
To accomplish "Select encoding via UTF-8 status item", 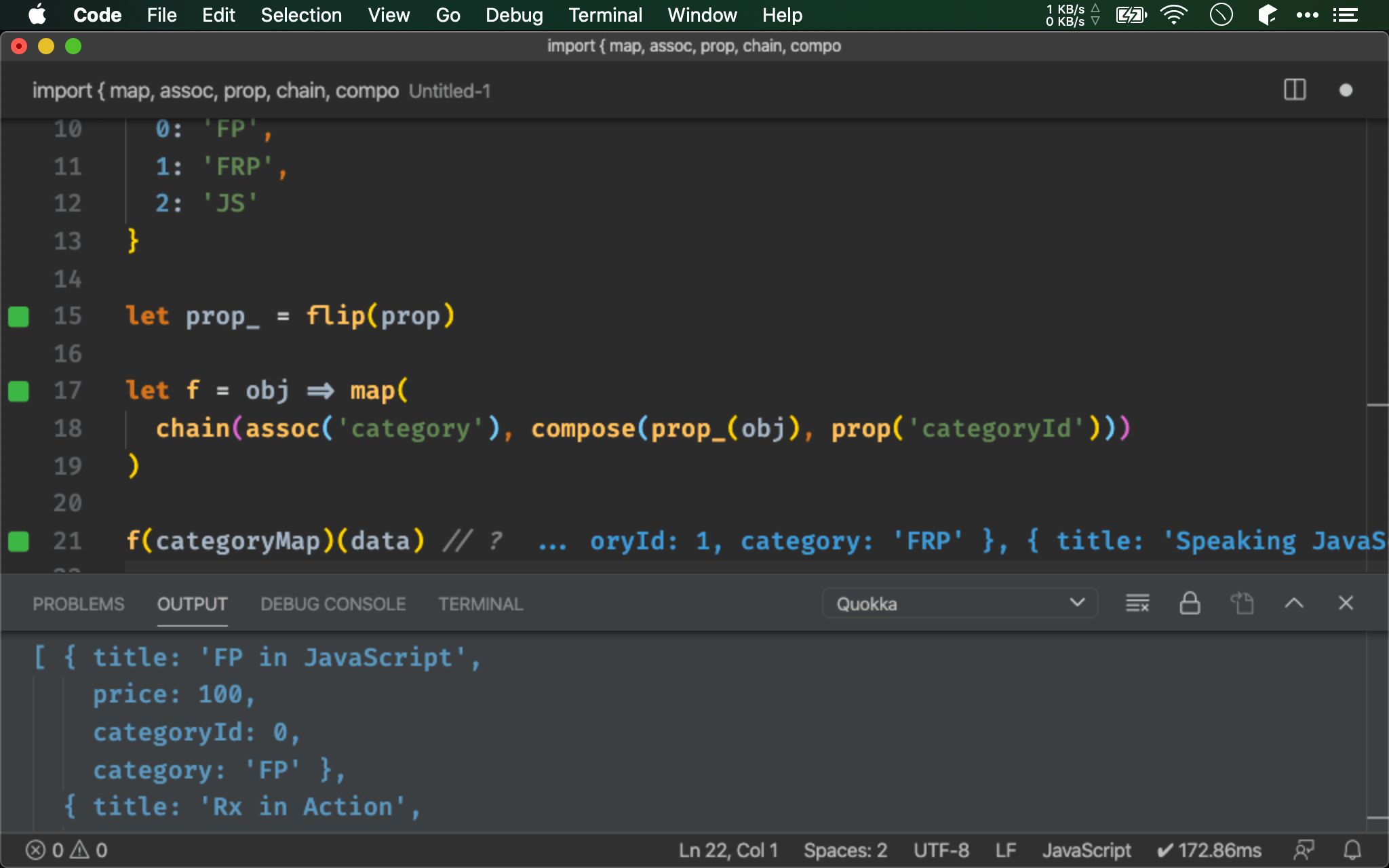I will tap(941, 850).
